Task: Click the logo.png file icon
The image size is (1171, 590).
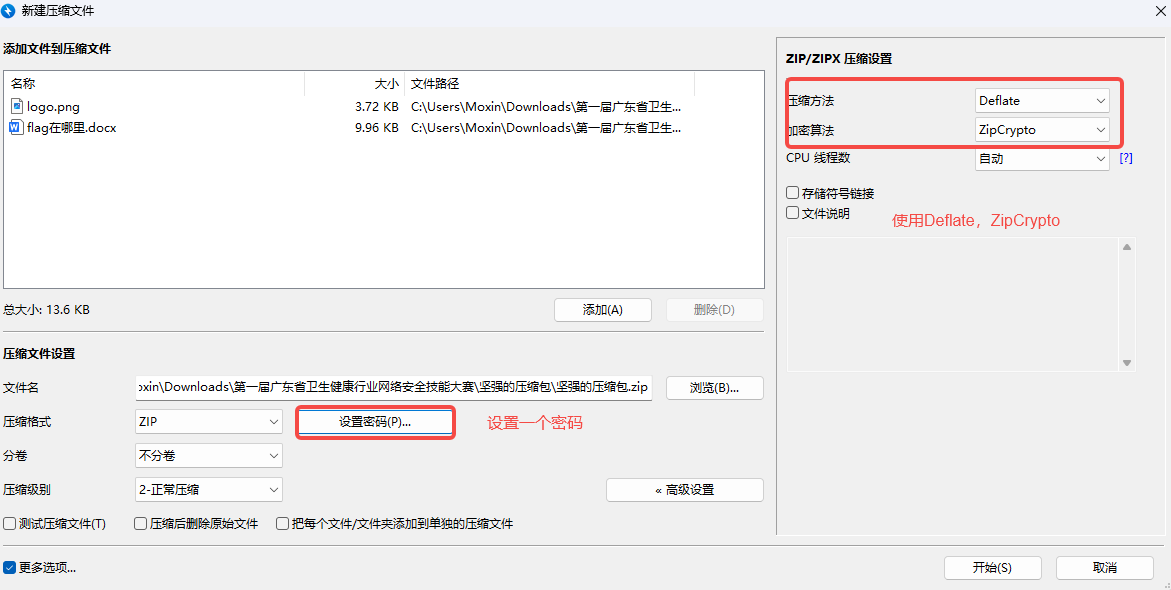Action: point(16,106)
